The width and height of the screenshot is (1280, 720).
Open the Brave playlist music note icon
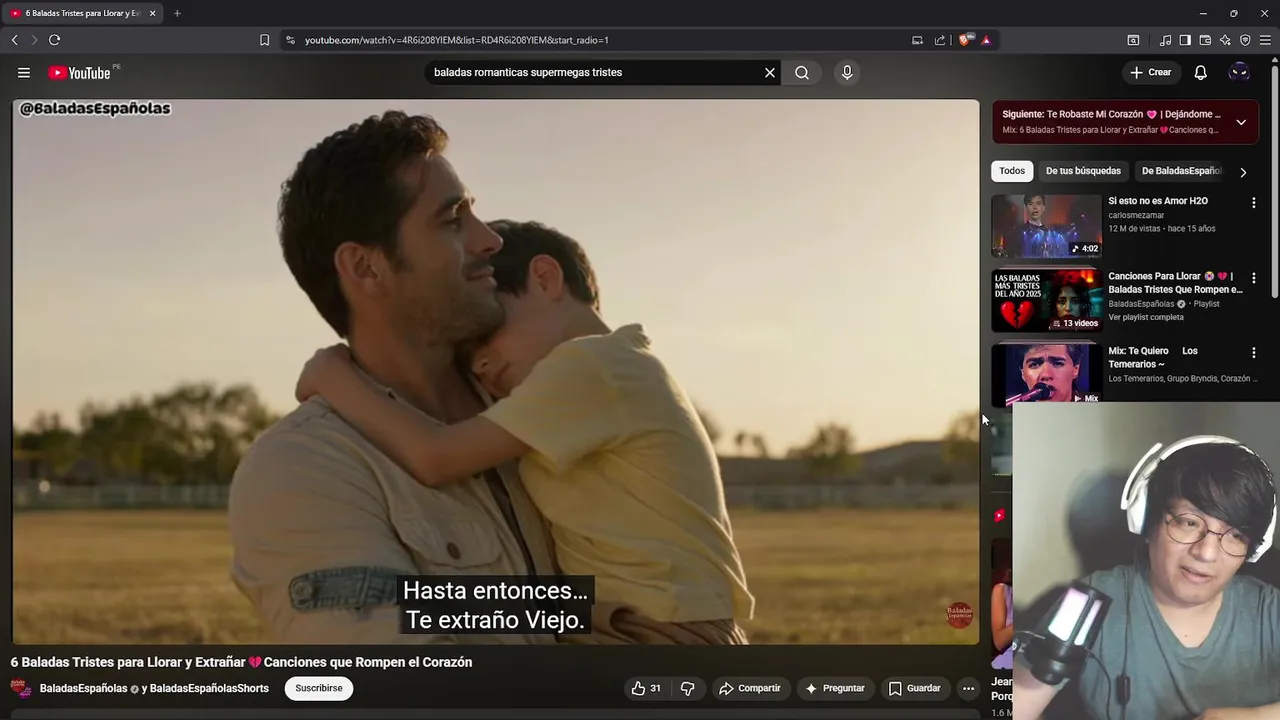[x=1165, y=40]
